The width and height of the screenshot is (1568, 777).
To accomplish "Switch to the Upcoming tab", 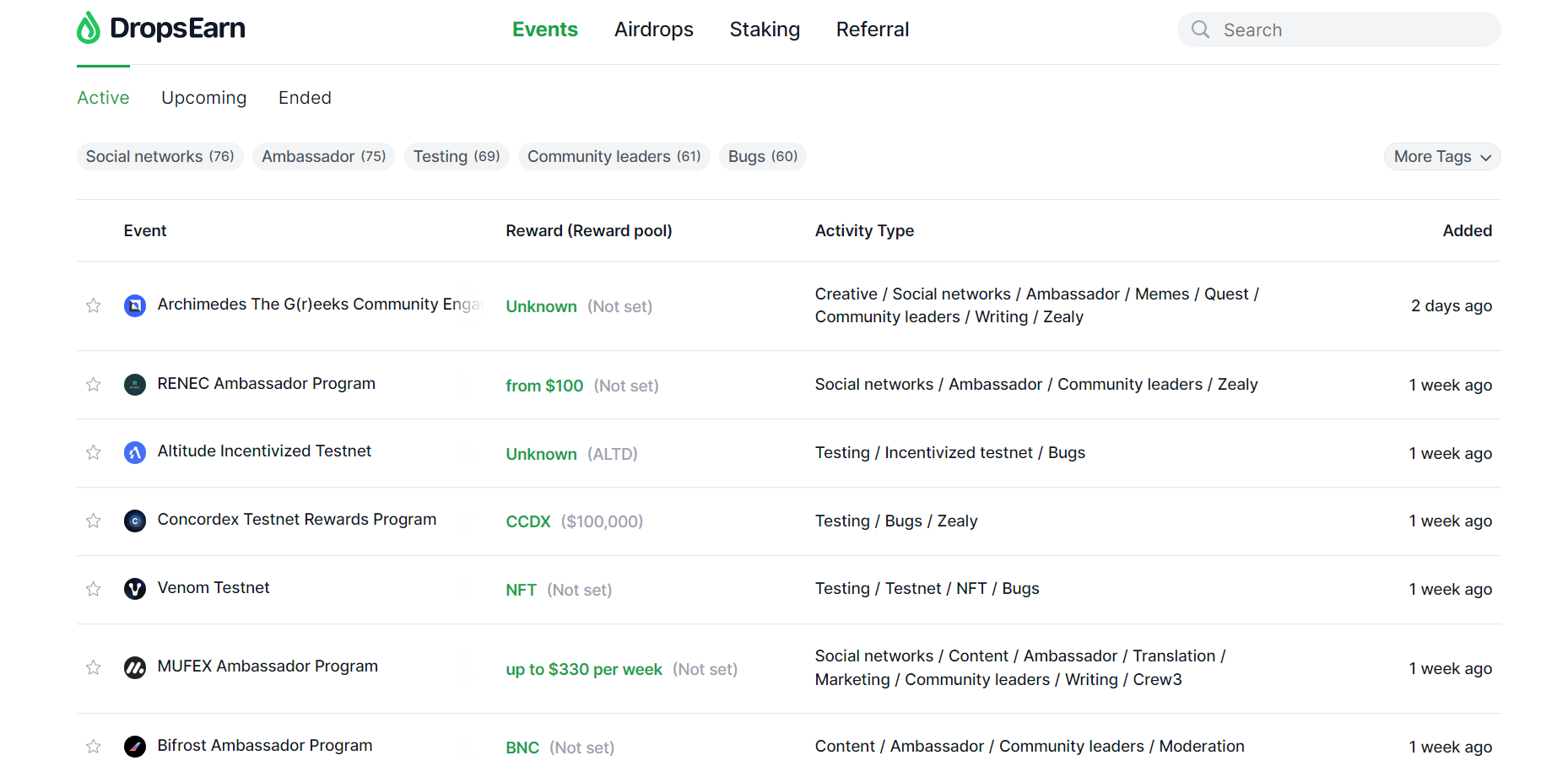I will [x=204, y=98].
